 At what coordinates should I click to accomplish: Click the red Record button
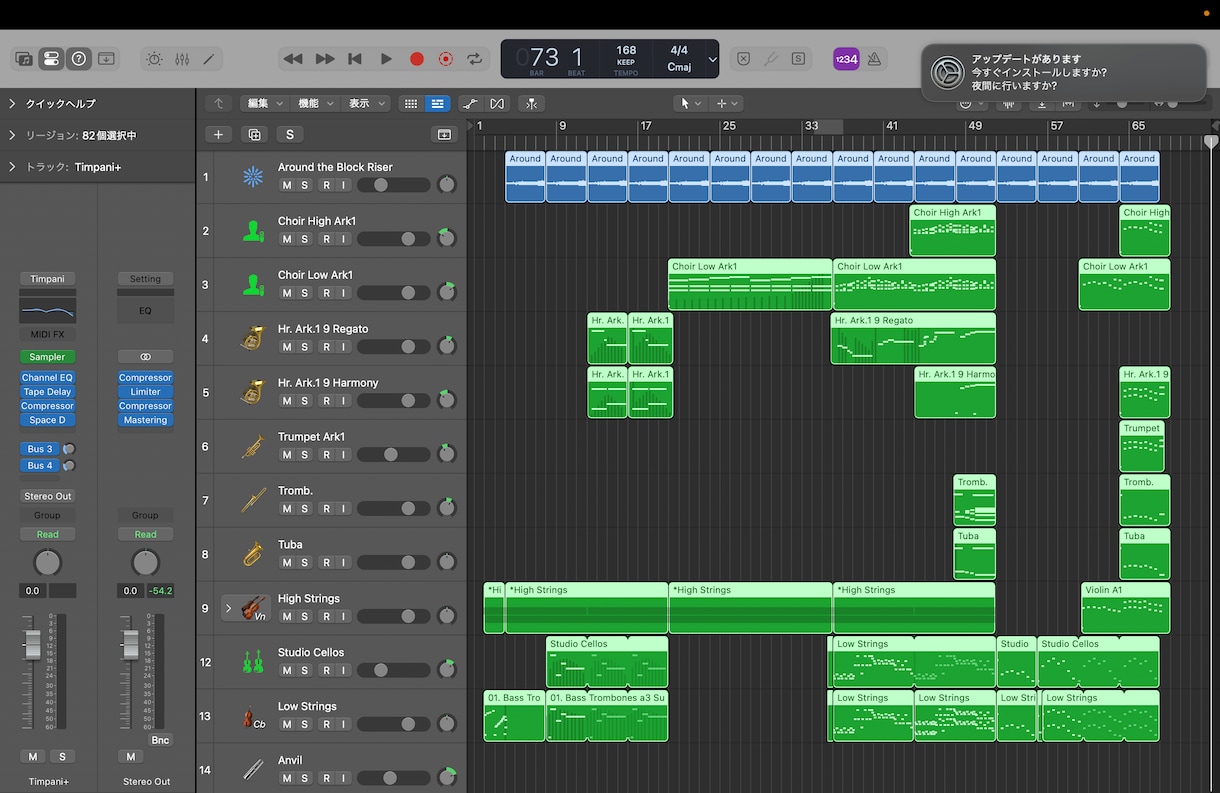pos(417,59)
